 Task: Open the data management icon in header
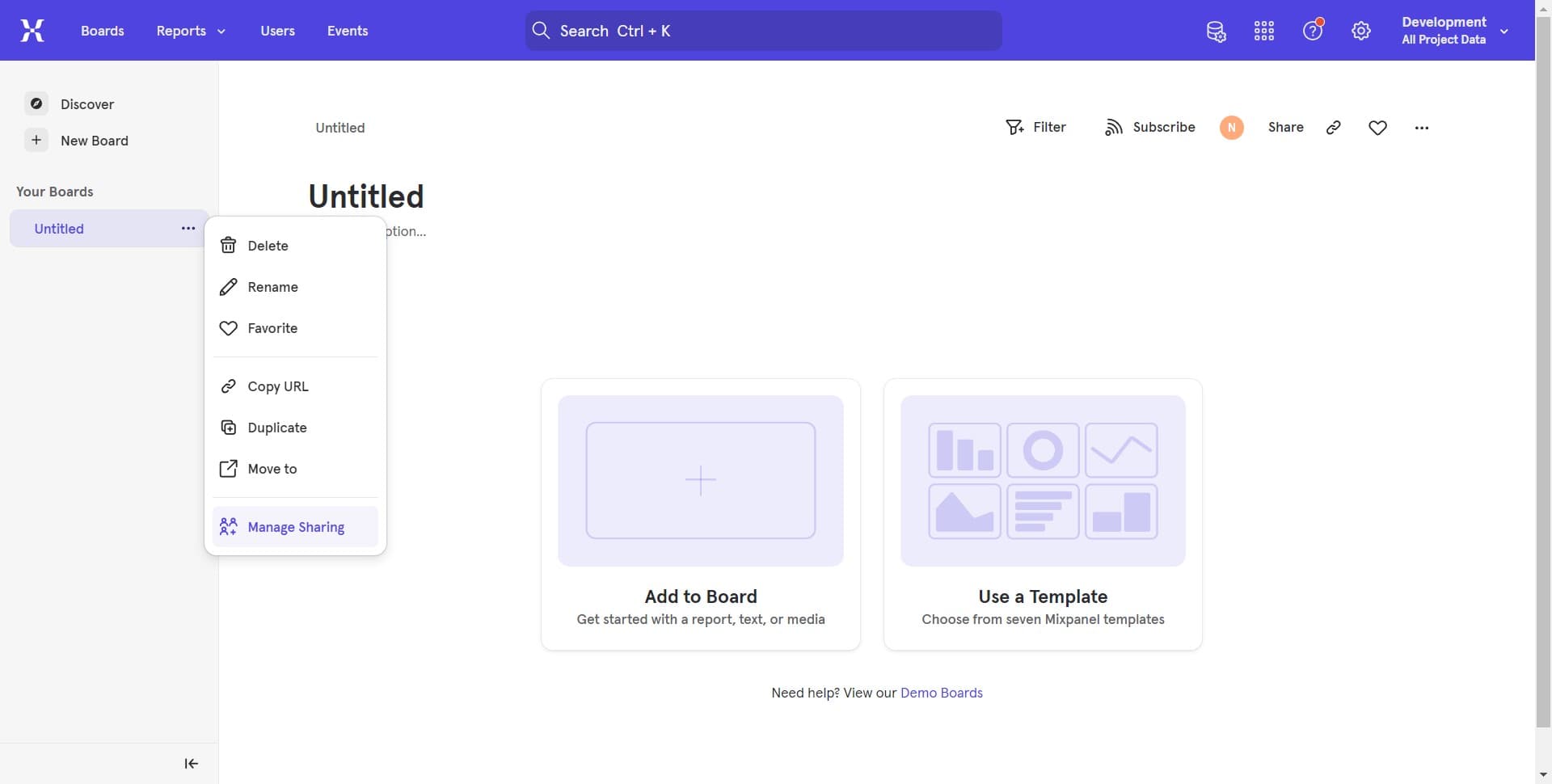[x=1216, y=32]
